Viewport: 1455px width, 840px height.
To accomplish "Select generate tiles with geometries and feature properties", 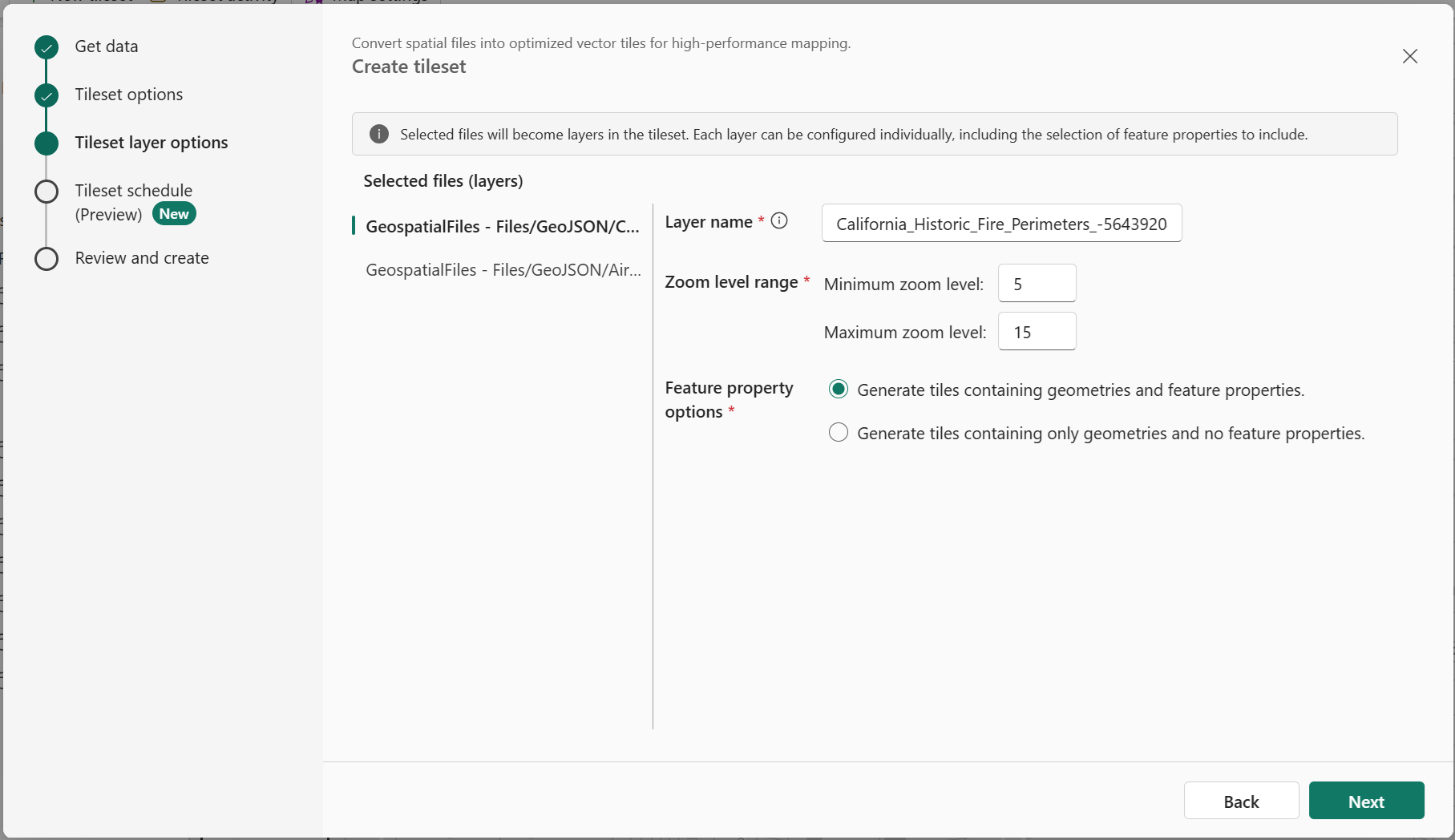I will (839, 390).
